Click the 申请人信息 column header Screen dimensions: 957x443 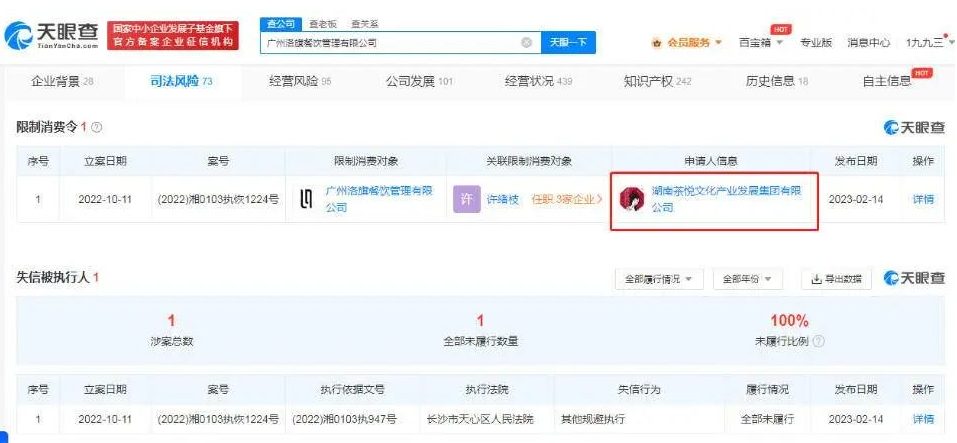tap(710, 161)
